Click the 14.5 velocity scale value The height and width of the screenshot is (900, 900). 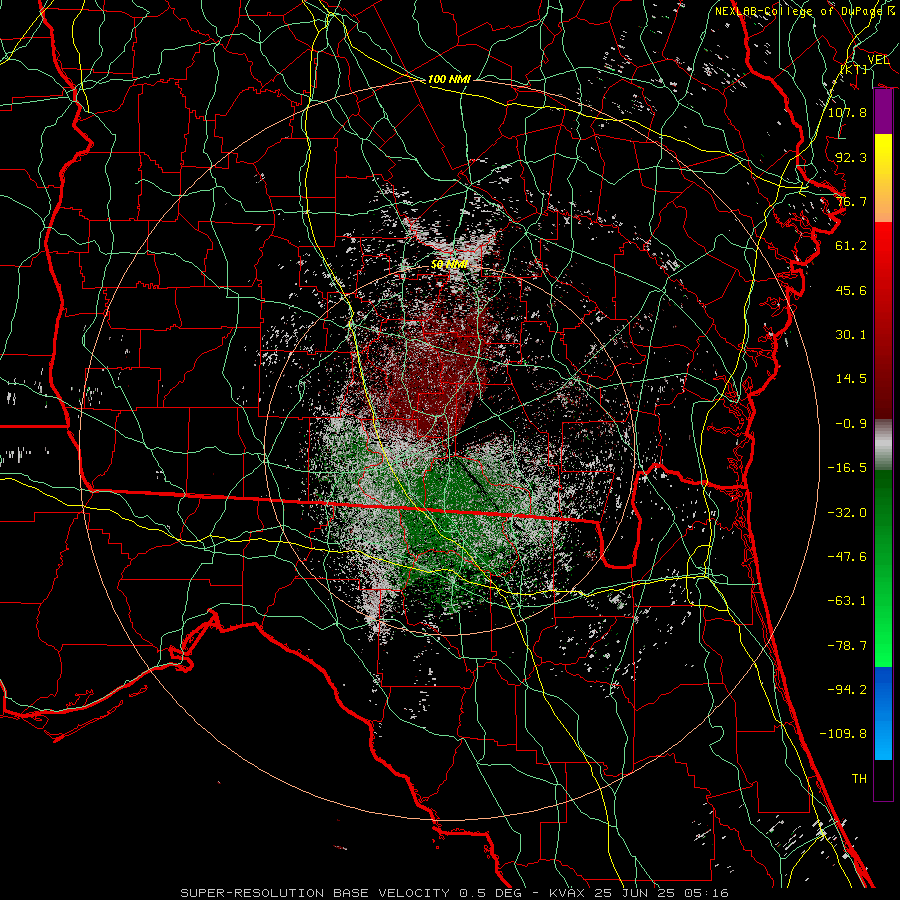(851, 379)
